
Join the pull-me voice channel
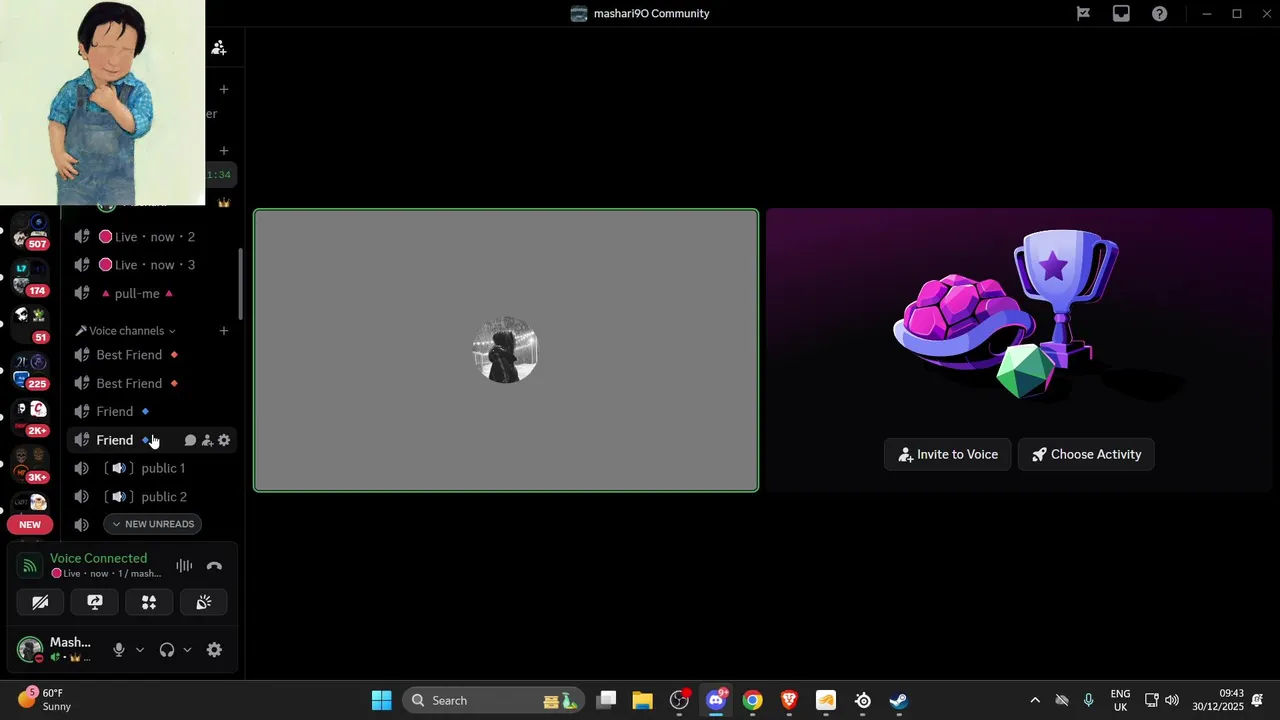click(152, 294)
